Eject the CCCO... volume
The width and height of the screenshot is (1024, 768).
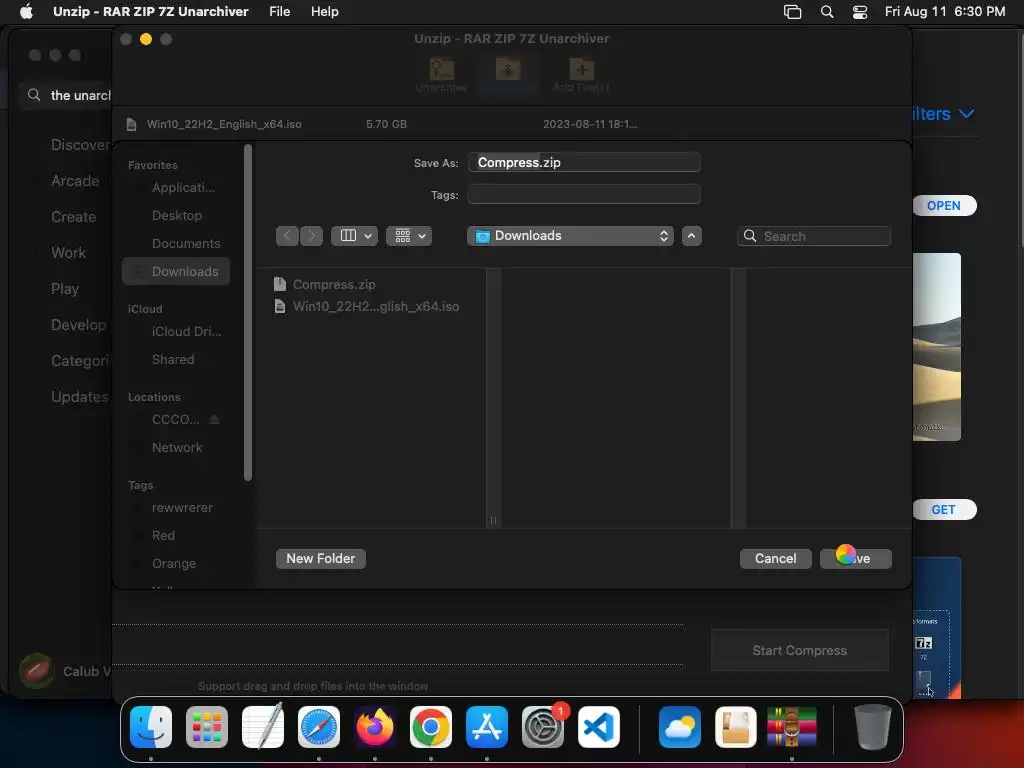pyautogui.click(x=214, y=419)
